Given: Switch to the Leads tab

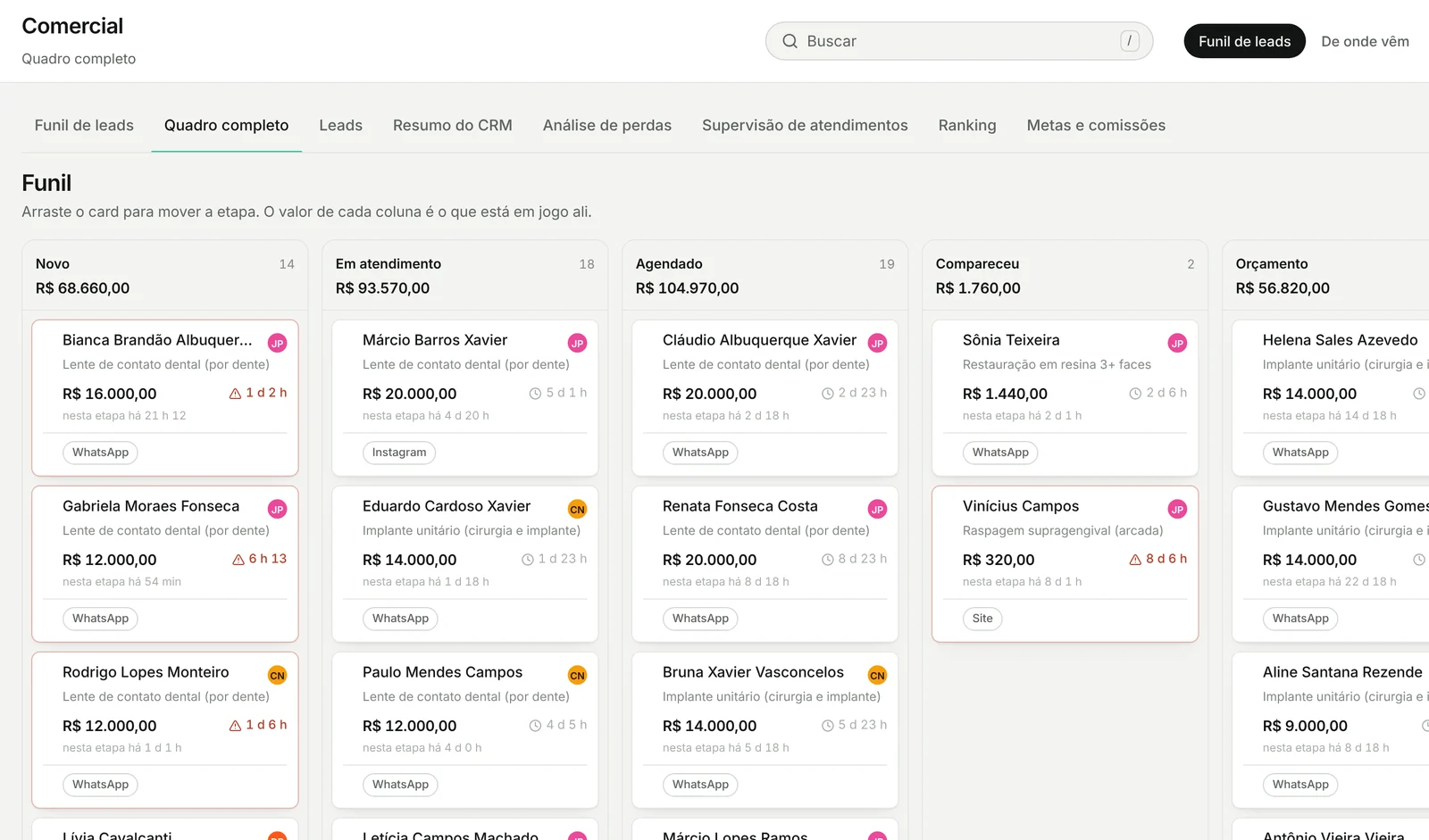Looking at the screenshot, I should click(341, 125).
